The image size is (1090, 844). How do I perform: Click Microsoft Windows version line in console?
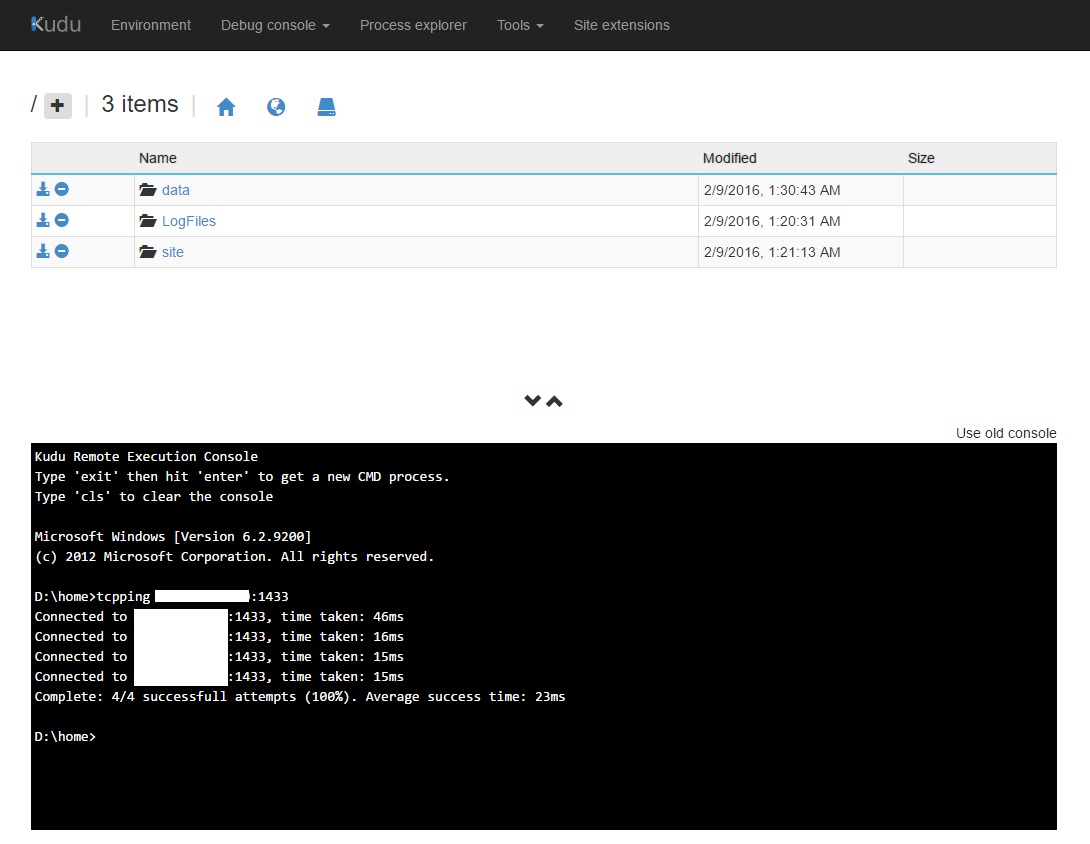(173, 537)
